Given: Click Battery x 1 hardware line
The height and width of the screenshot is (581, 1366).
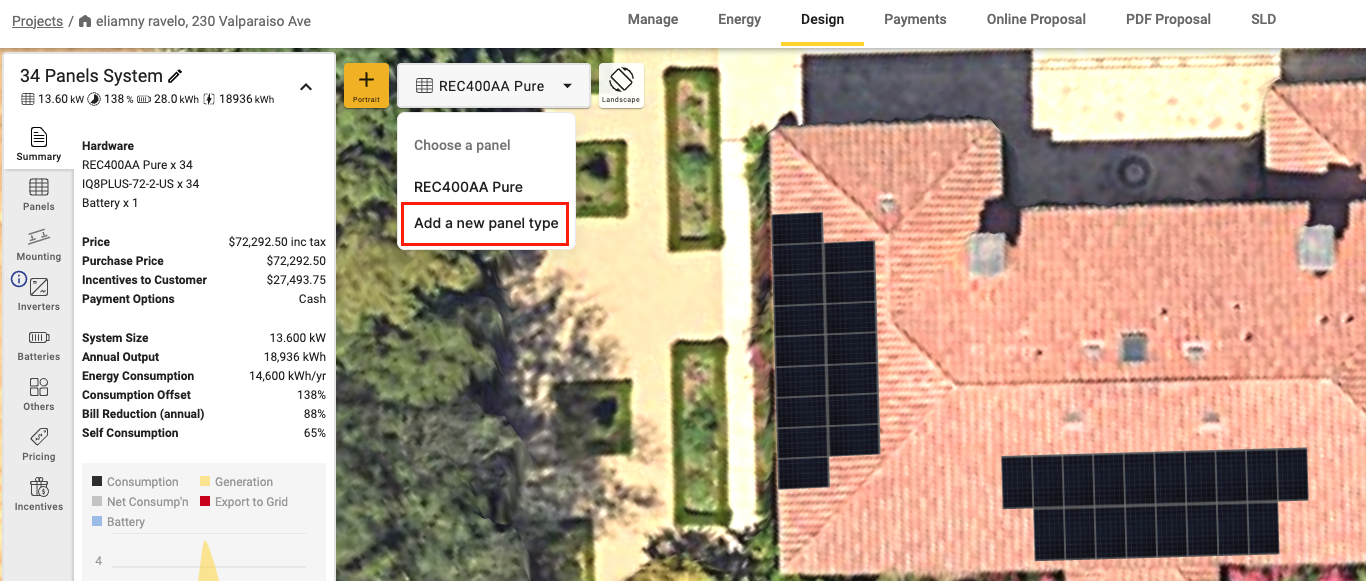Looking at the screenshot, I should pos(110,203).
